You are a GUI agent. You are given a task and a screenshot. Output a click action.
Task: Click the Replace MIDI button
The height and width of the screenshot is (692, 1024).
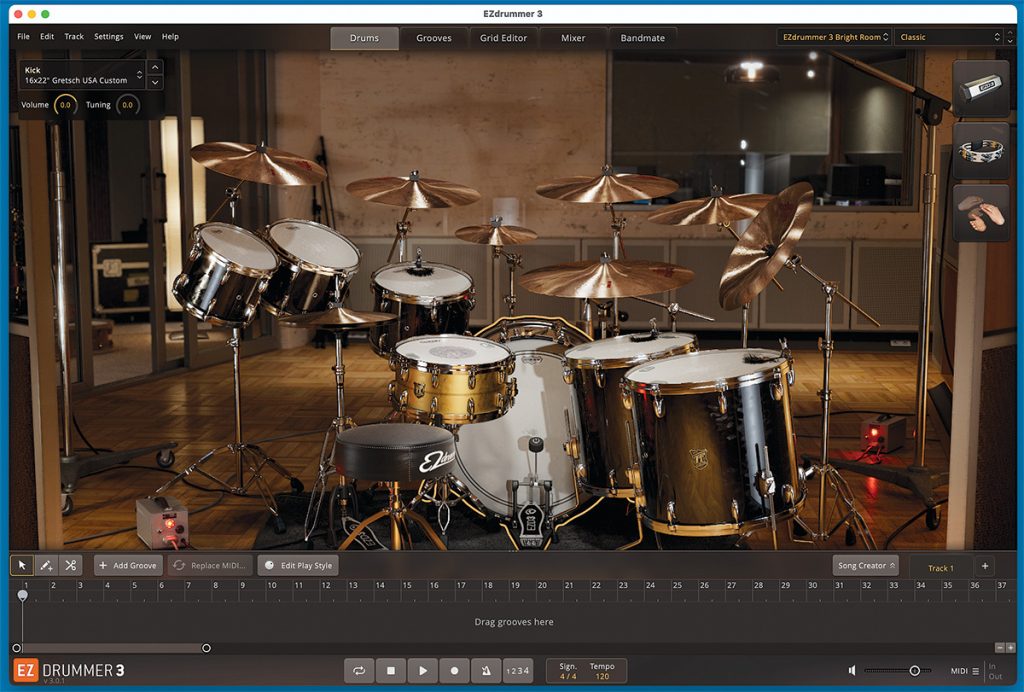pos(210,565)
